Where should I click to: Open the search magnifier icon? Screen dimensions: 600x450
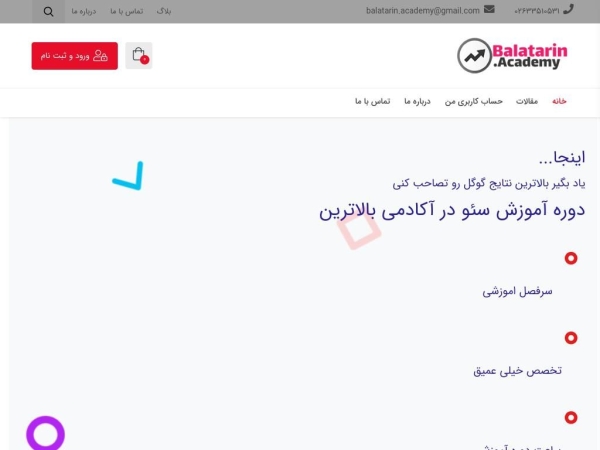[48, 11]
